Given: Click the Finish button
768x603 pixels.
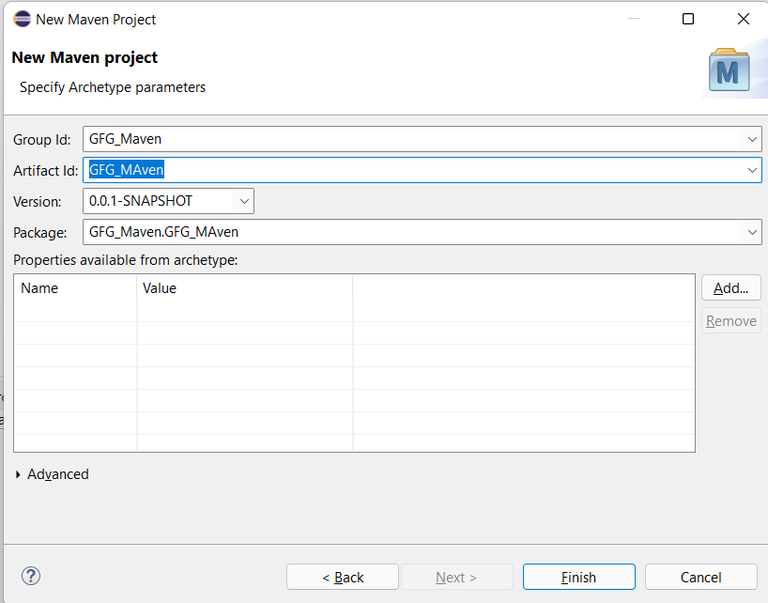Looking at the screenshot, I should [x=578, y=577].
